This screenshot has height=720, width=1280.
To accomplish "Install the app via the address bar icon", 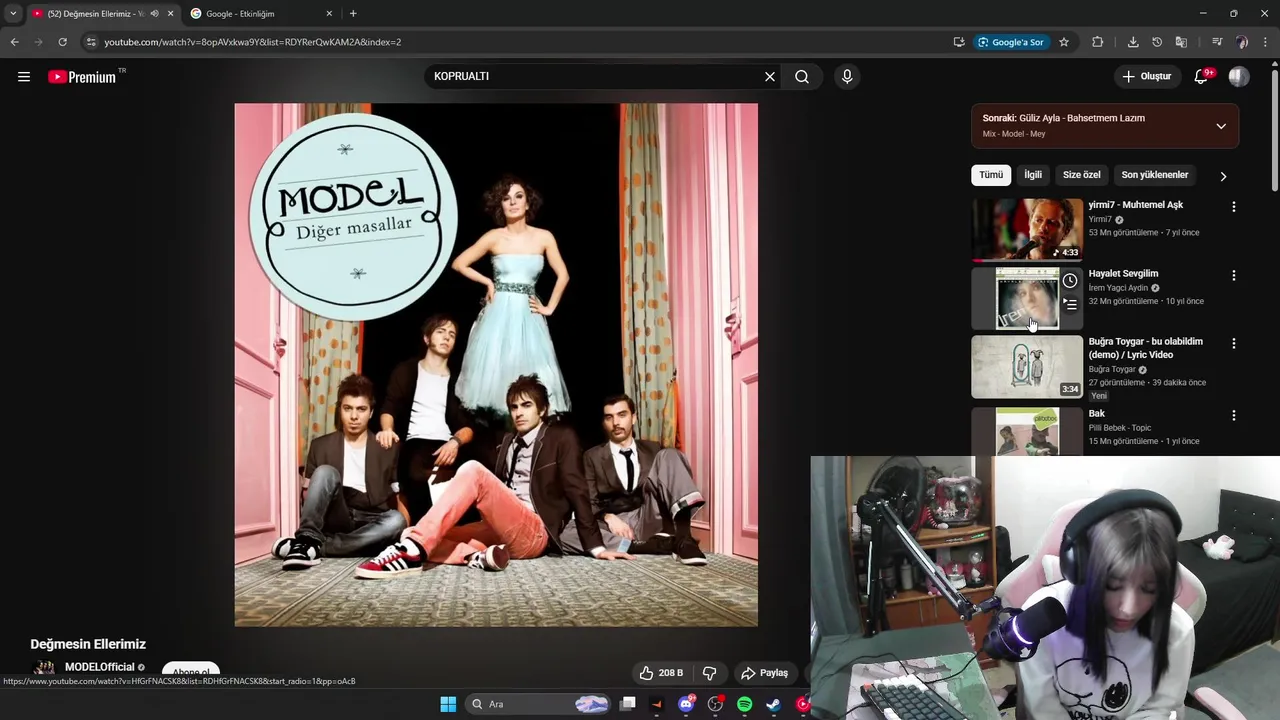I will (959, 42).
